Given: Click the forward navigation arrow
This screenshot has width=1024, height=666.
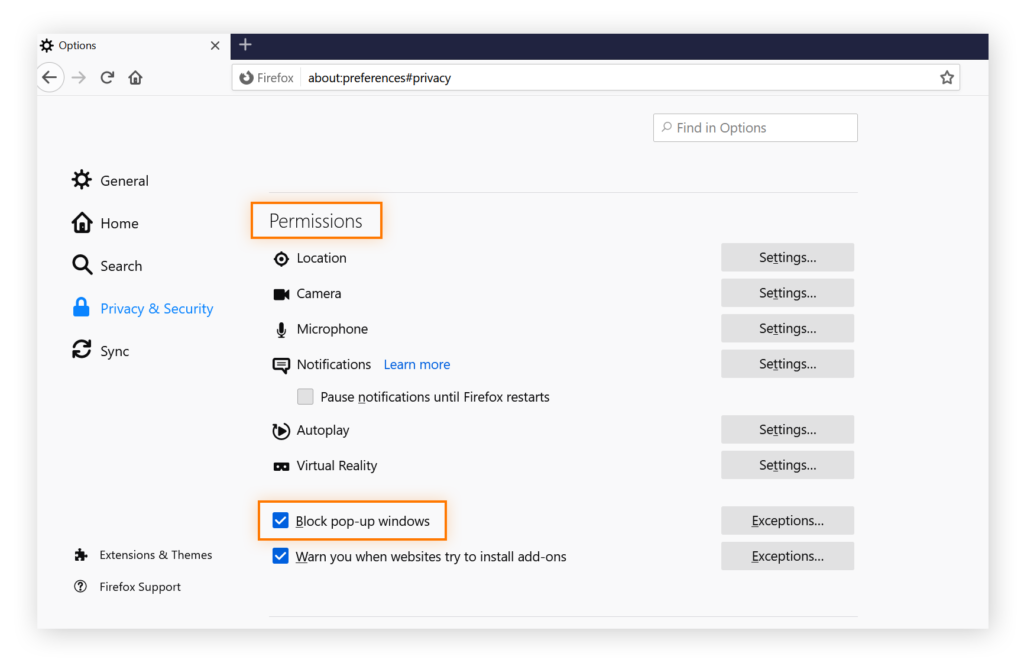Looking at the screenshot, I should [x=79, y=78].
